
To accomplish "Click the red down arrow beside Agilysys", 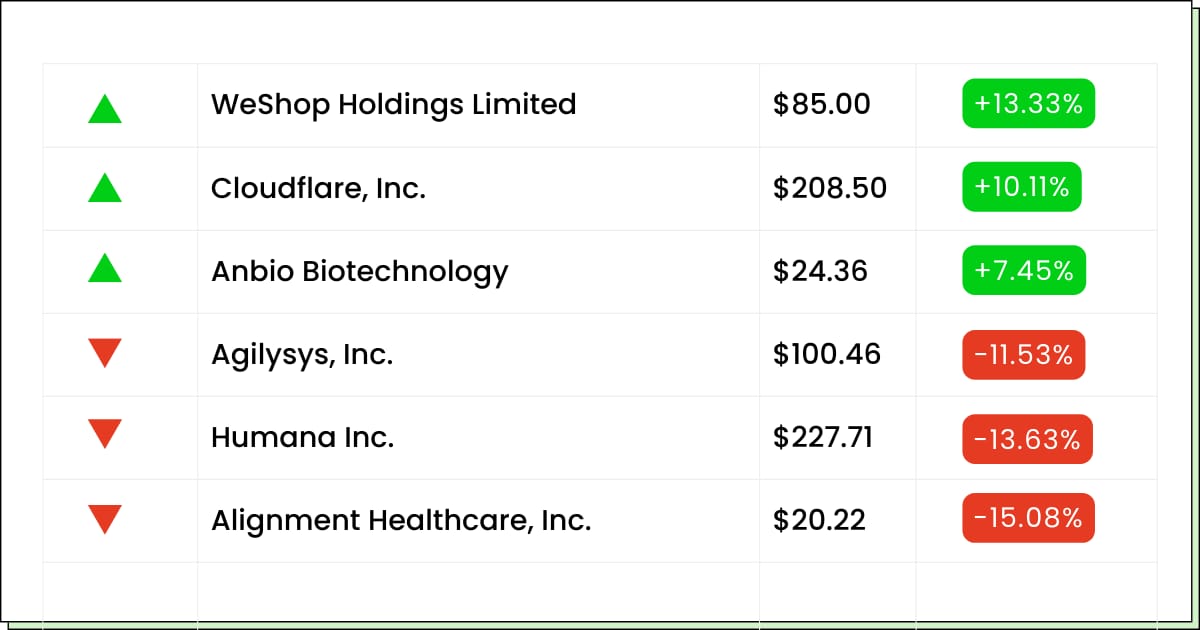I will tap(105, 352).
